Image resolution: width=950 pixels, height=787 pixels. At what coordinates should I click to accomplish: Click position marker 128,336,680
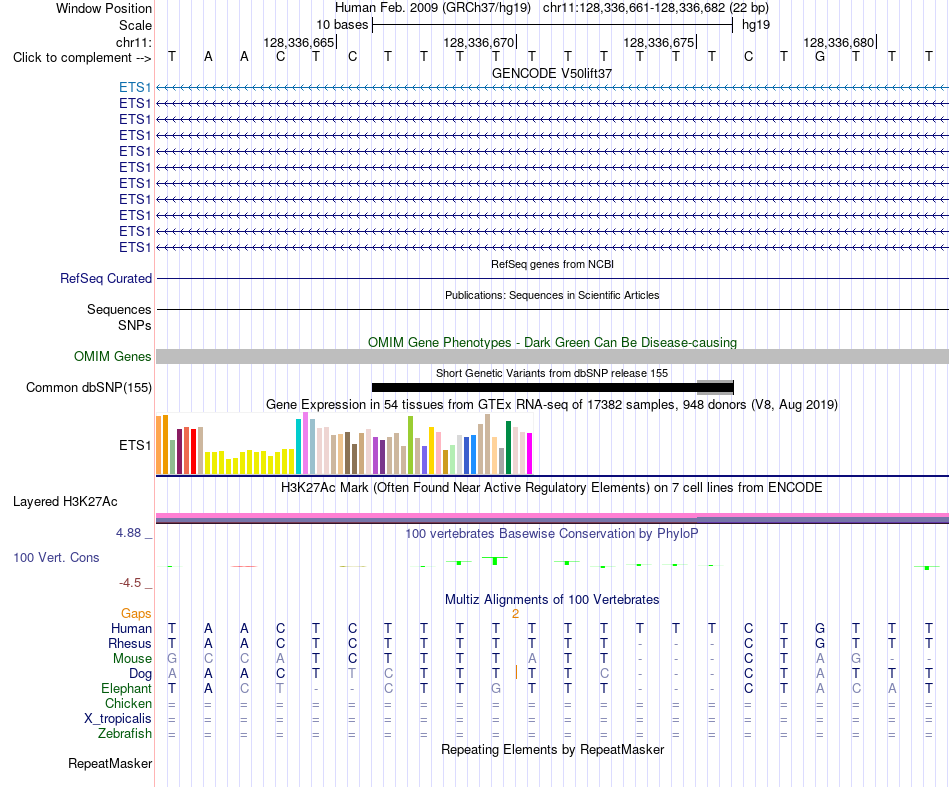tap(839, 42)
